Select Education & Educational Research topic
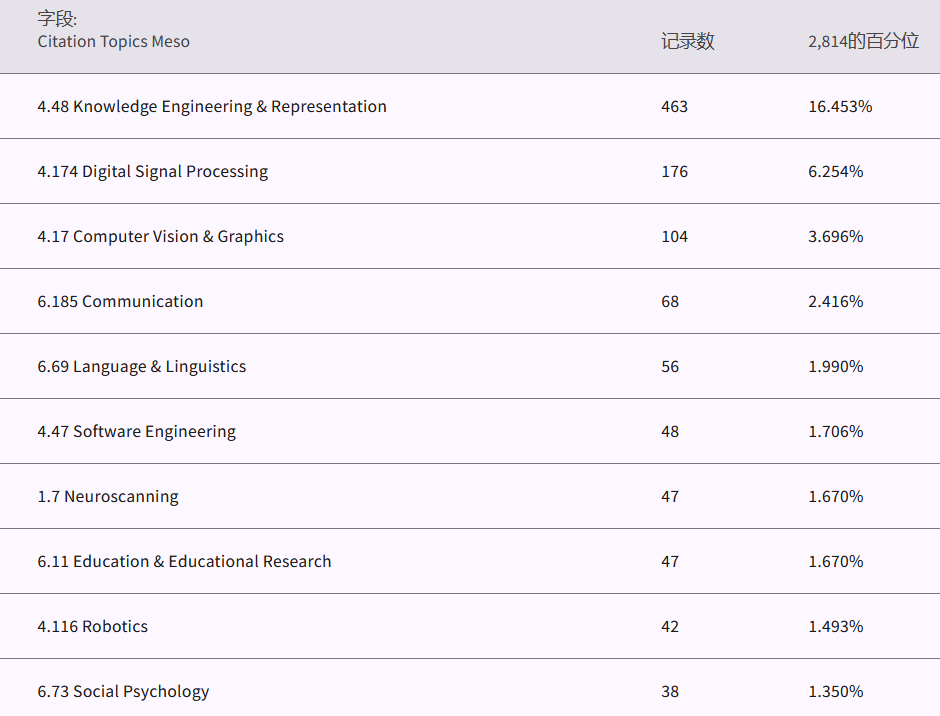Viewport: 940px width, 716px height. click(185, 561)
